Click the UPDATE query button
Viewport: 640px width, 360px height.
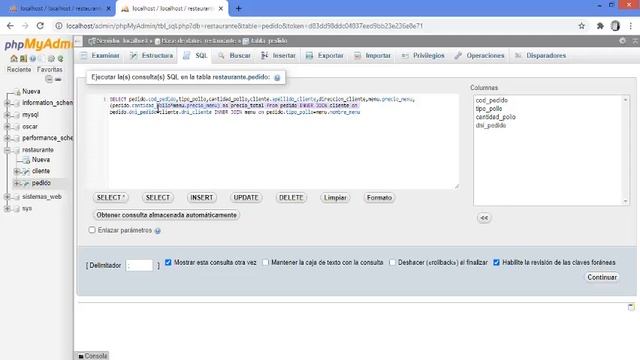(x=246, y=198)
